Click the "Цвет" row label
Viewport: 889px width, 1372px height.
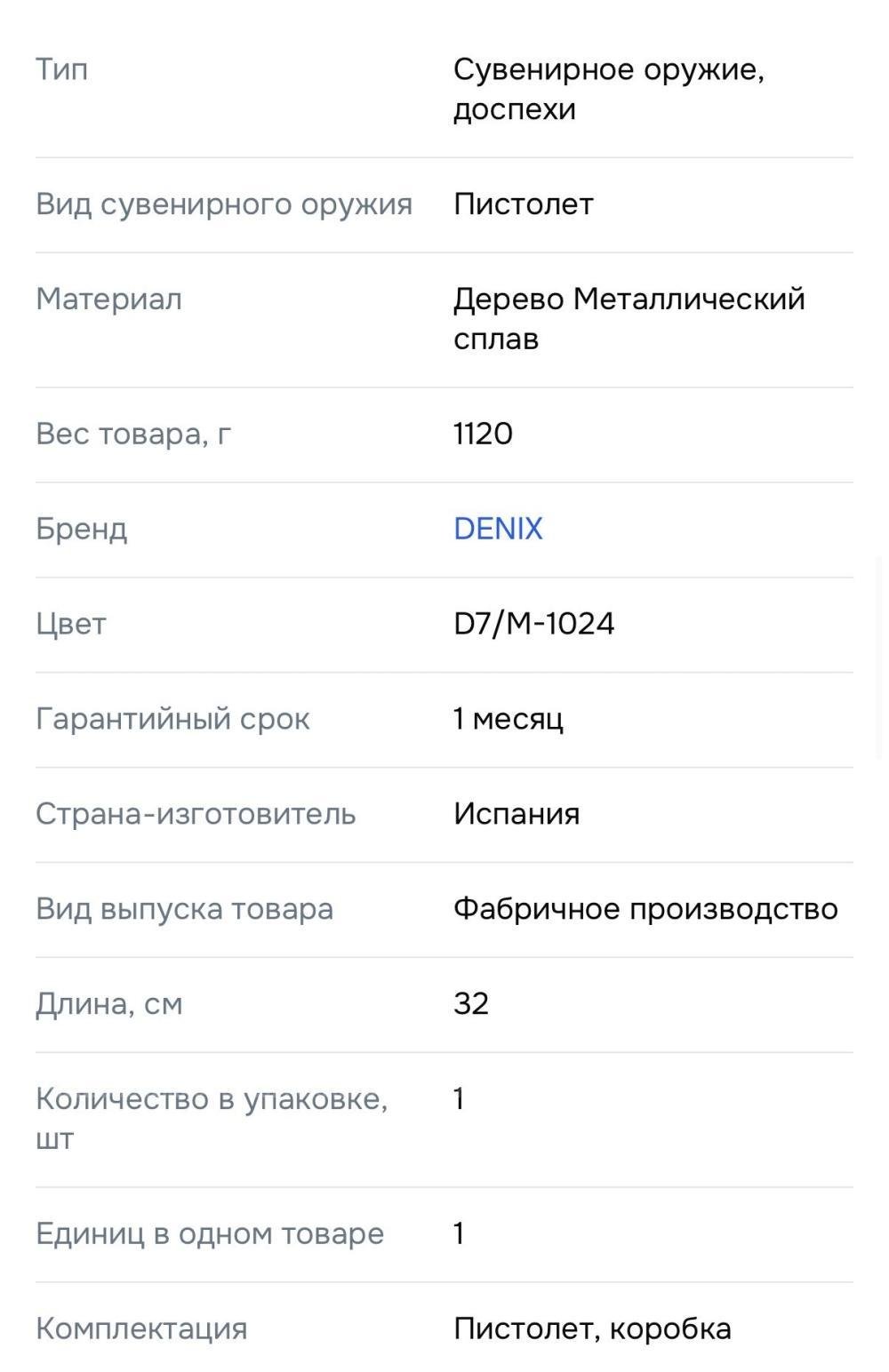coord(71,624)
